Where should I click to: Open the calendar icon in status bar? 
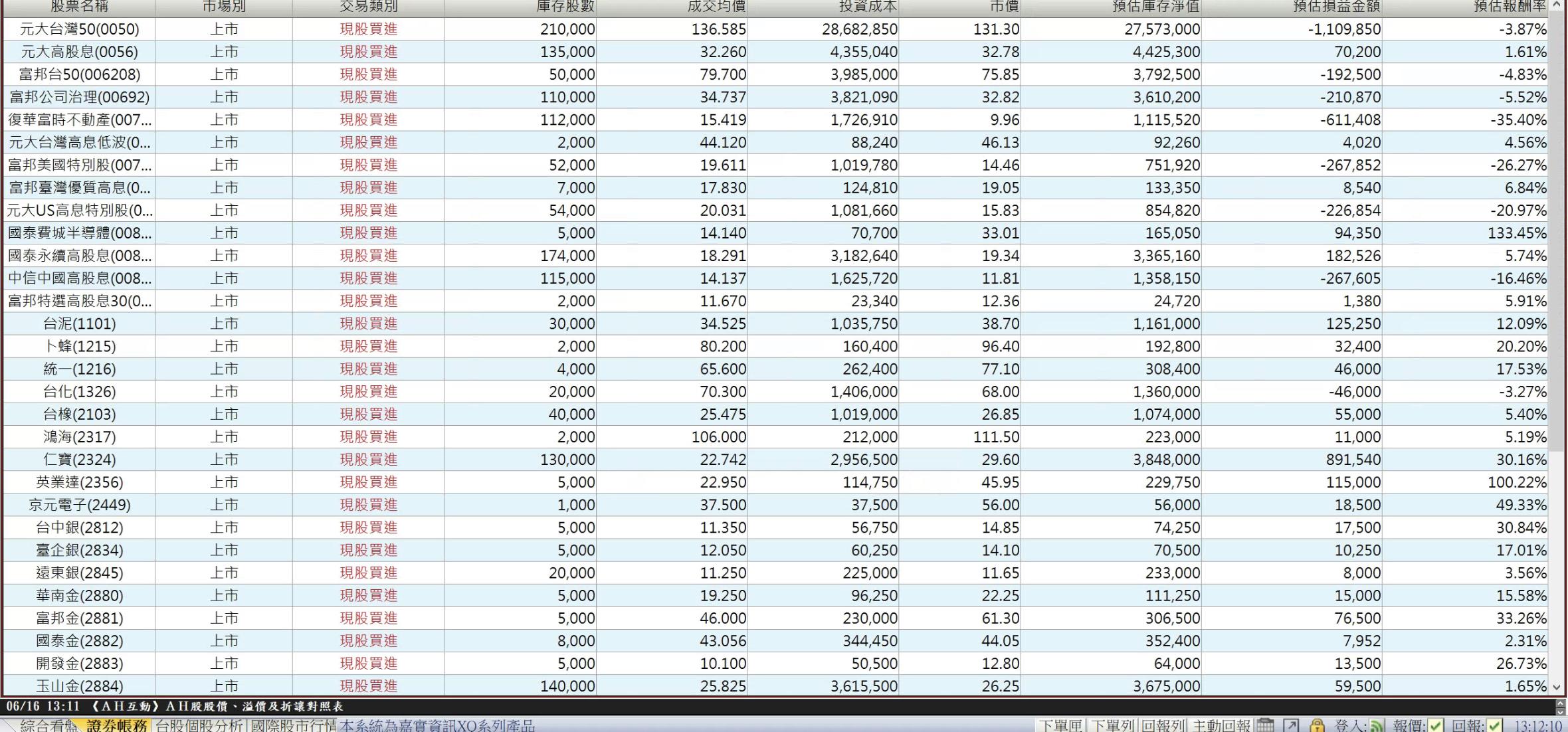1266,725
